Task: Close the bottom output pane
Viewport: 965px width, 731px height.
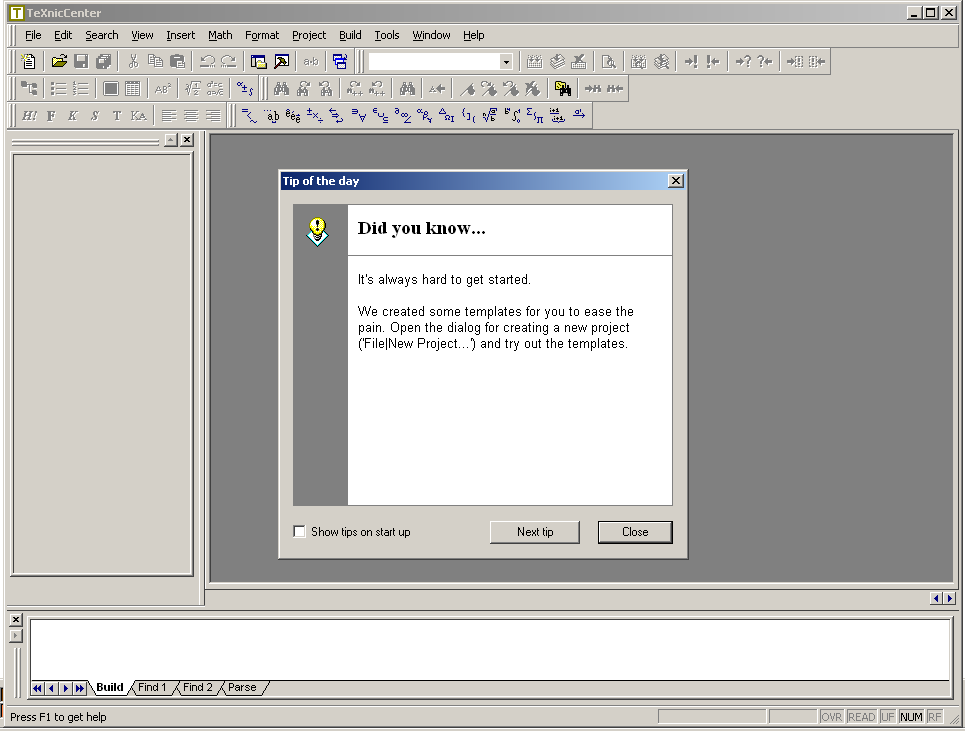Action: pyautogui.click(x=15, y=620)
